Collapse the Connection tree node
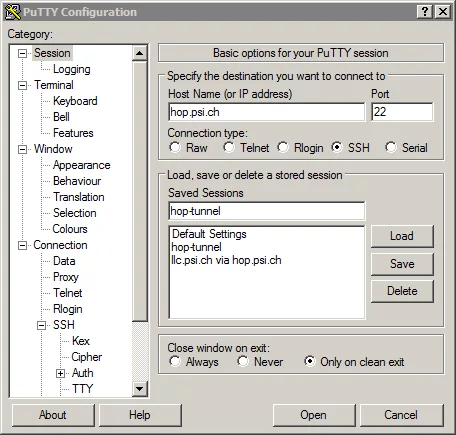456x435 pixels. (x=22, y=245)
